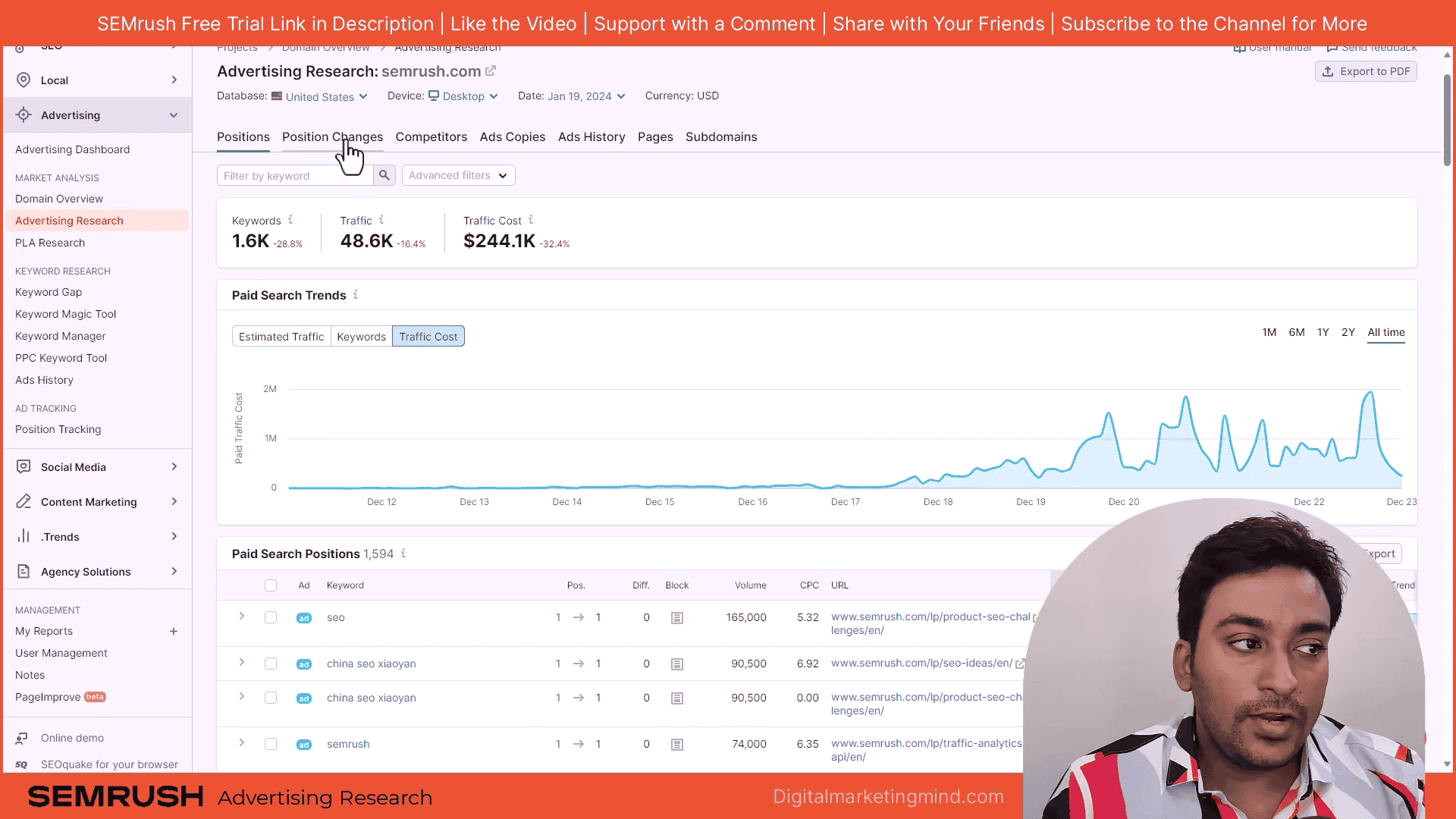
Task: Open the SERP block icon for seo row
Action: tap(677, 618)
